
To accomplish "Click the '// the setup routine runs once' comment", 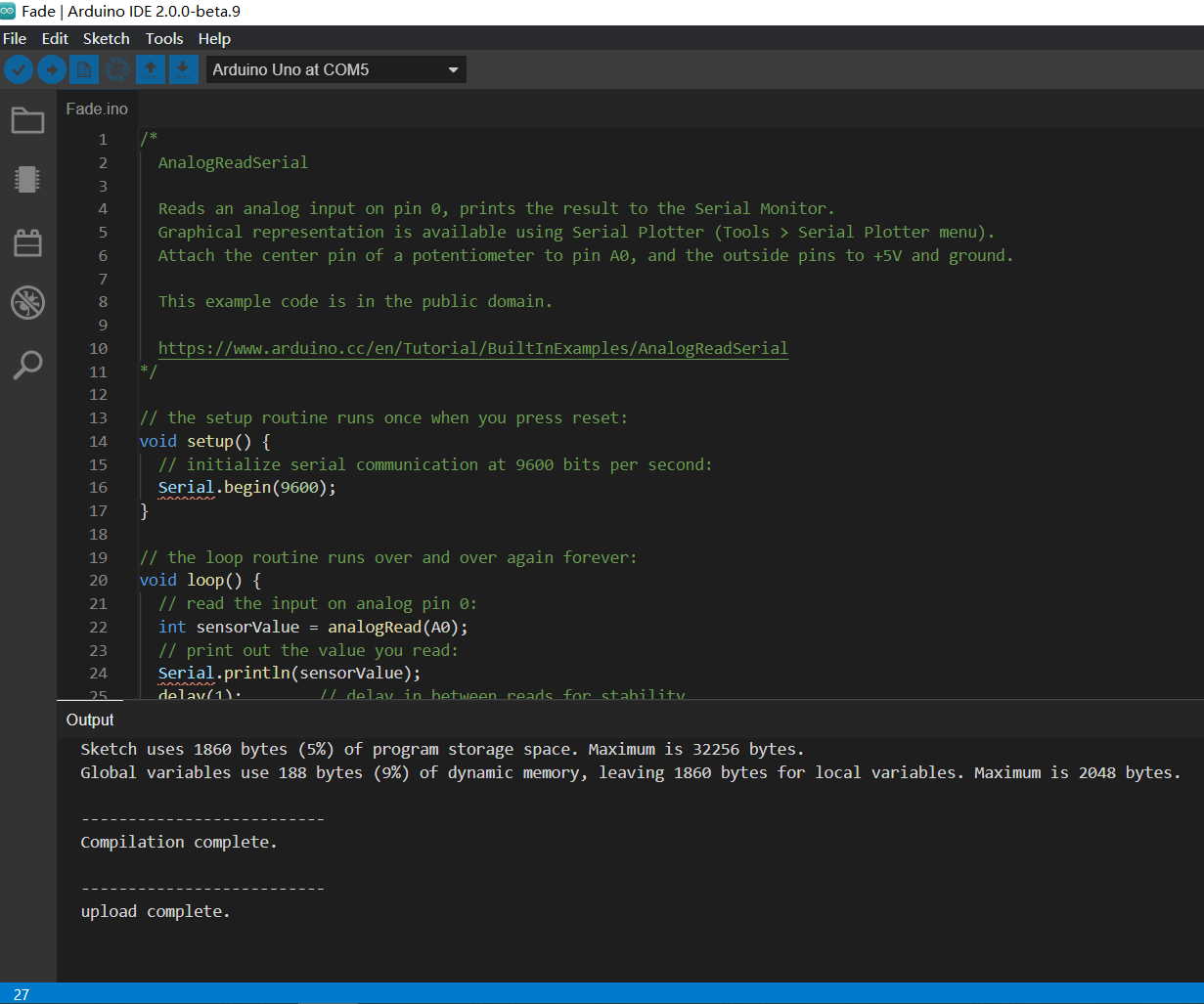I will (383, 417).
